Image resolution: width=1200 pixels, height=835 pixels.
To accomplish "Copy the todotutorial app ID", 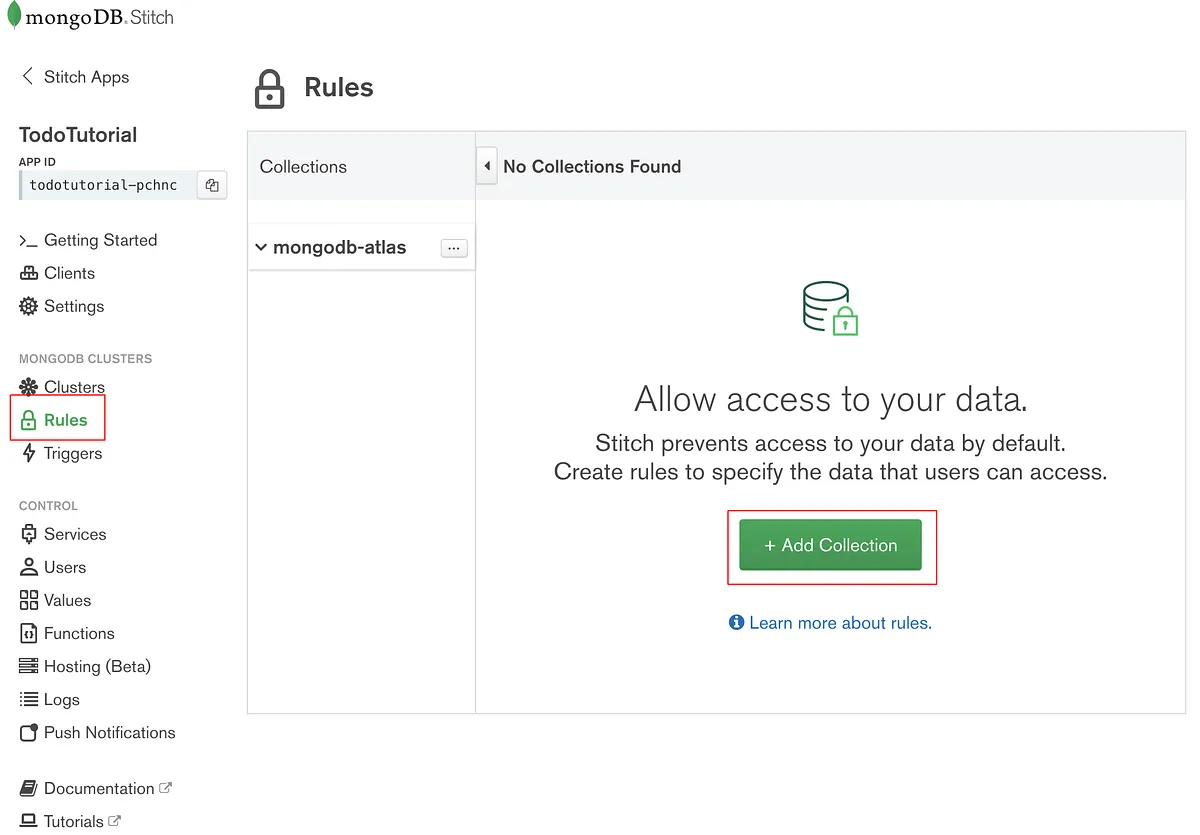I will [212, 184].
